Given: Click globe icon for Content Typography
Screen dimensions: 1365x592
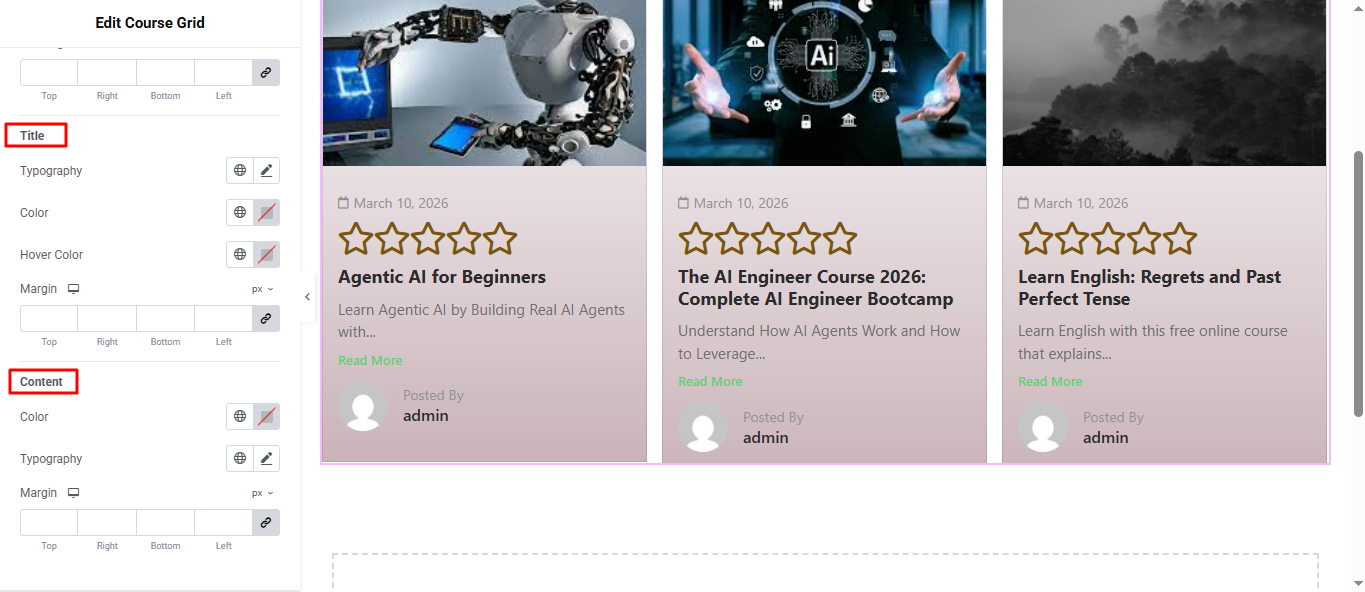Looking at the screenshot, I should [x=240, y=459].
